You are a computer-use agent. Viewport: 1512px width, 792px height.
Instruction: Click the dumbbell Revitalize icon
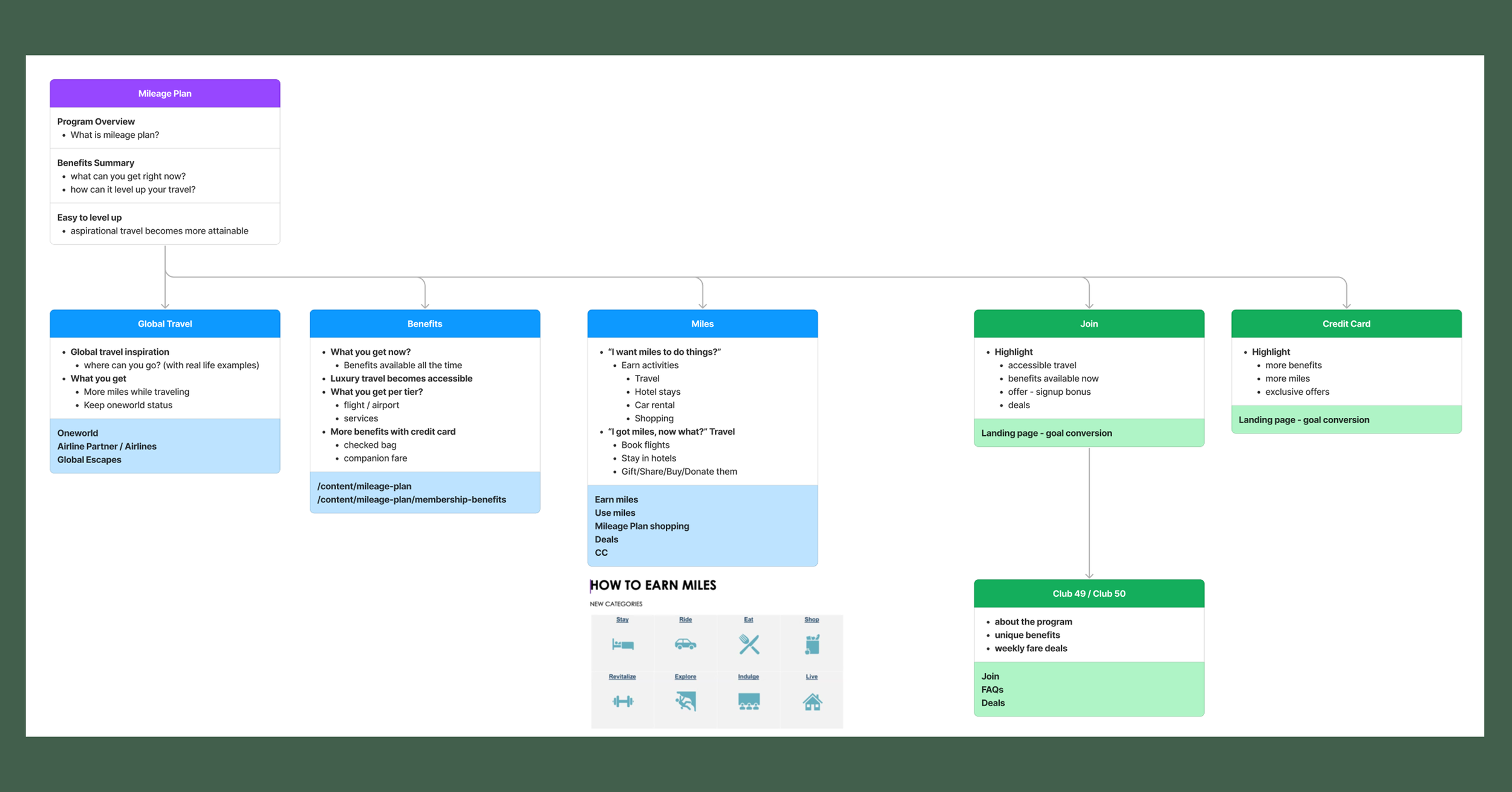point(622,701)
